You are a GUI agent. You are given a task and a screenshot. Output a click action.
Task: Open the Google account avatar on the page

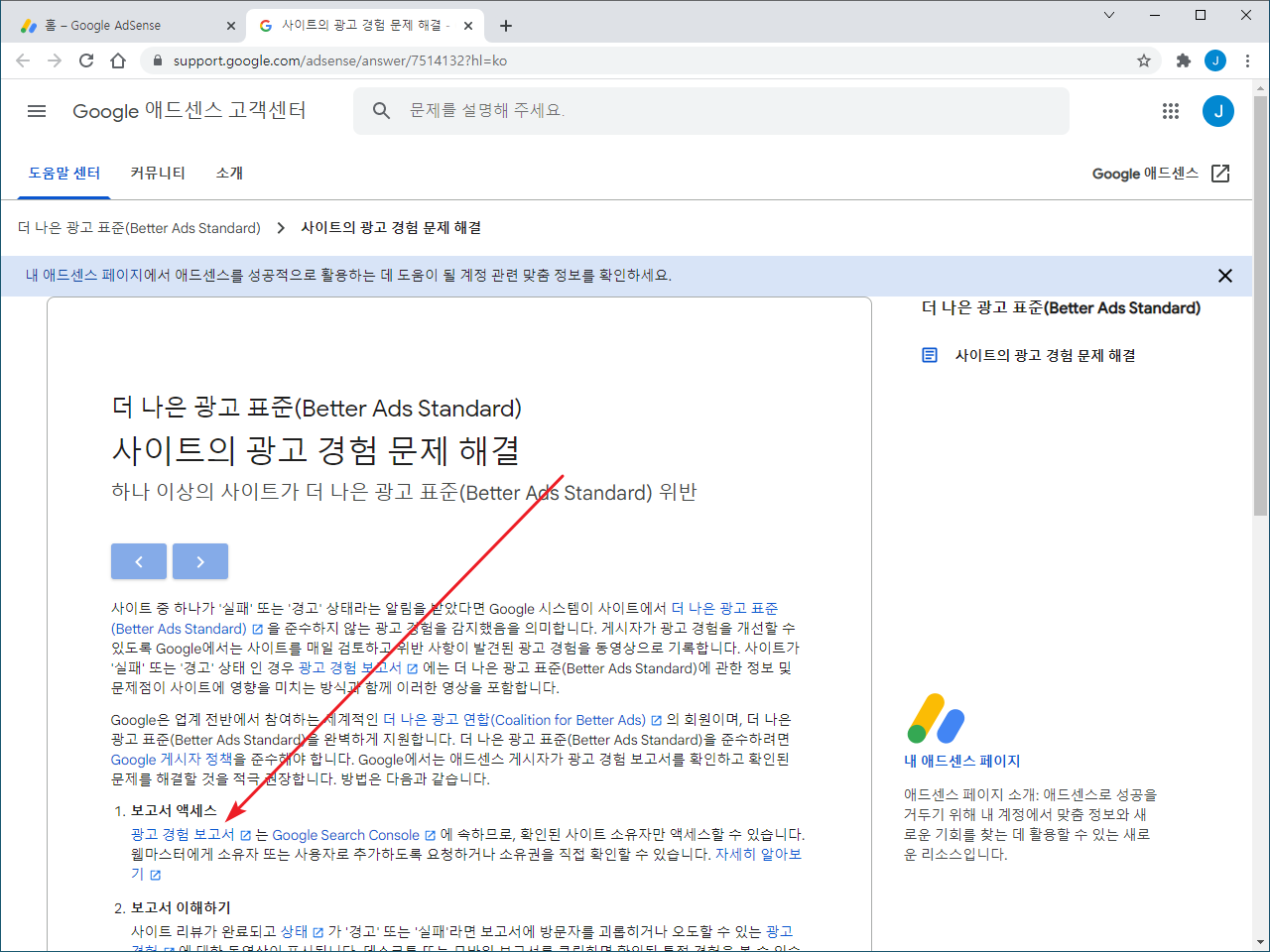point(1218,111)
